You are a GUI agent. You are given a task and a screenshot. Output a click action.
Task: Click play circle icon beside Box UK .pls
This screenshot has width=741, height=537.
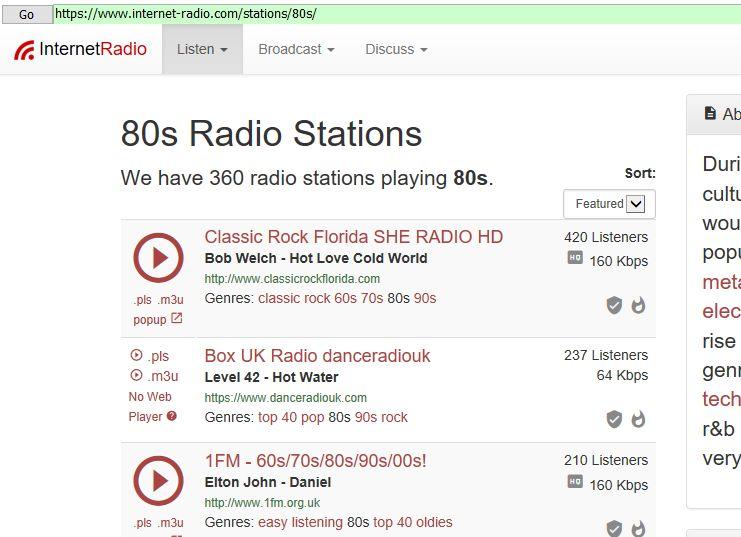click(x=136, y=355)
